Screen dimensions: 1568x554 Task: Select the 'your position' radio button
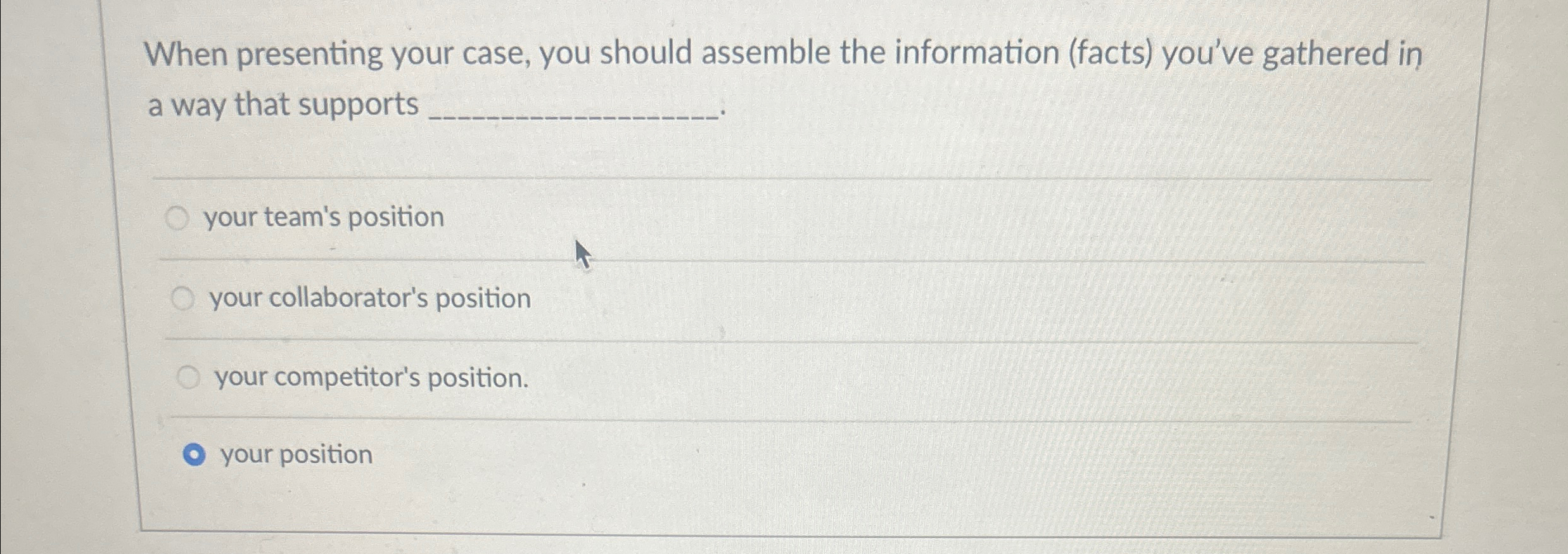[x=194, y=454]
